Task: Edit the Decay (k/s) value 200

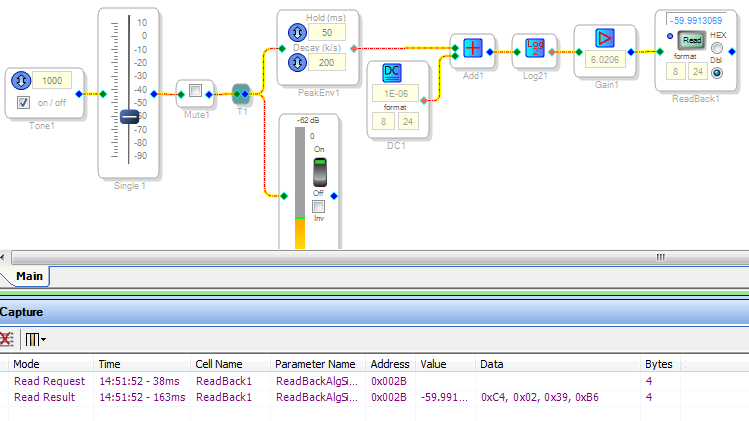Action: point(327,62)
